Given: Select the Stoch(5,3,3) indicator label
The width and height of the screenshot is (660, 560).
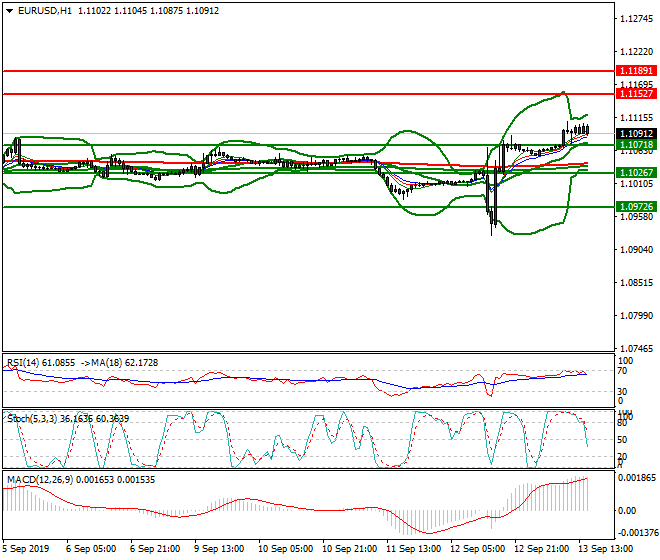Looking at the screenshot, I should point(68,419).
